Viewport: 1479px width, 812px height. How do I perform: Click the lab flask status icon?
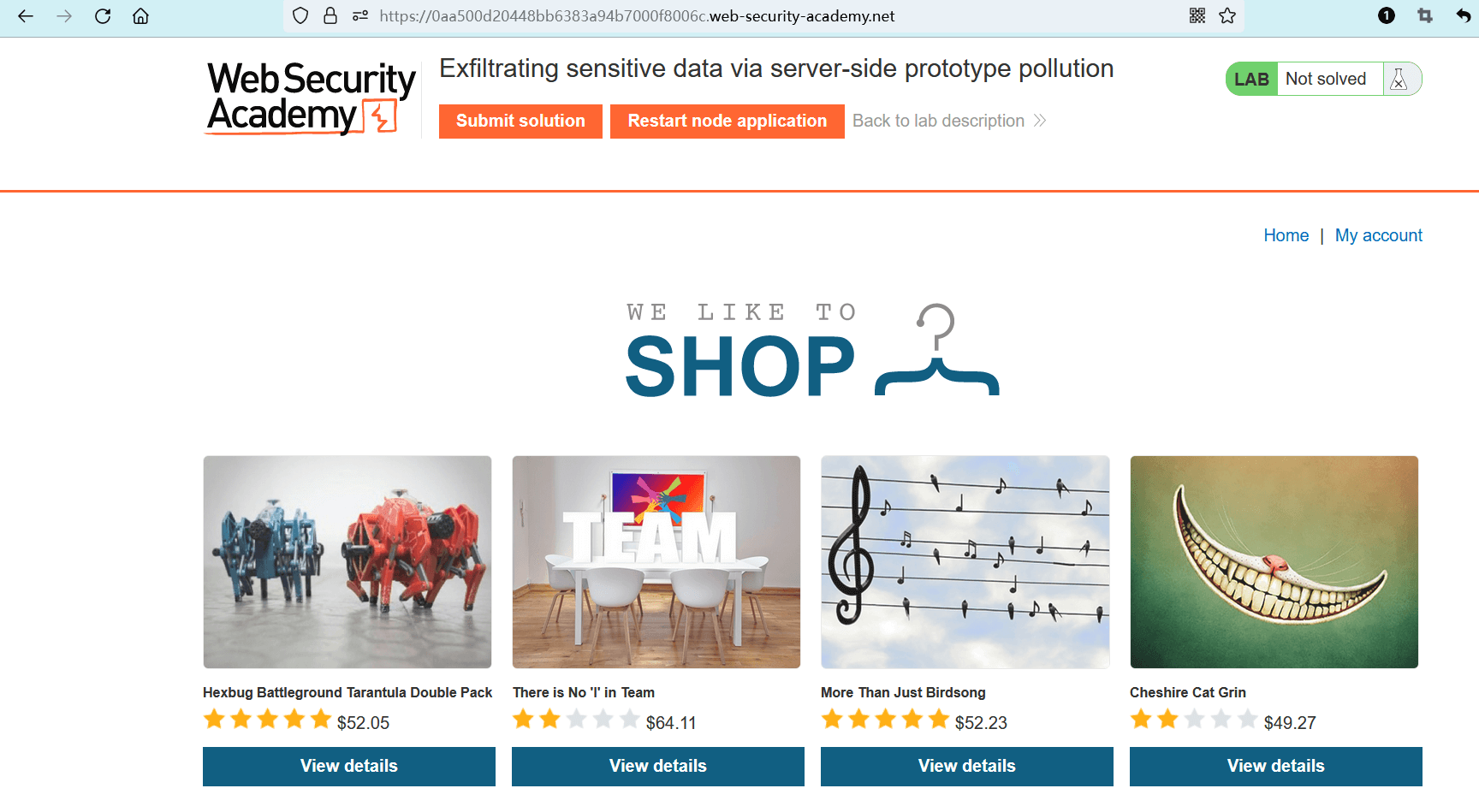click(x=1399, y=79)
